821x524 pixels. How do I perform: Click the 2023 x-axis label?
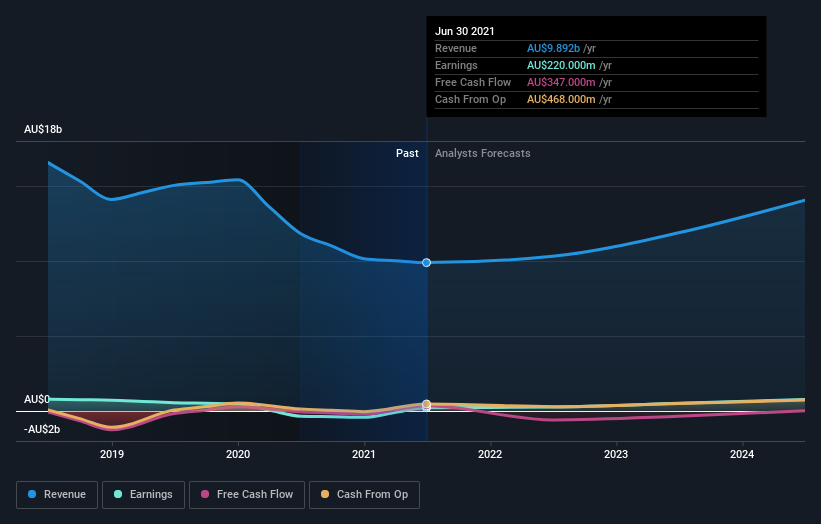click(616, 454)
